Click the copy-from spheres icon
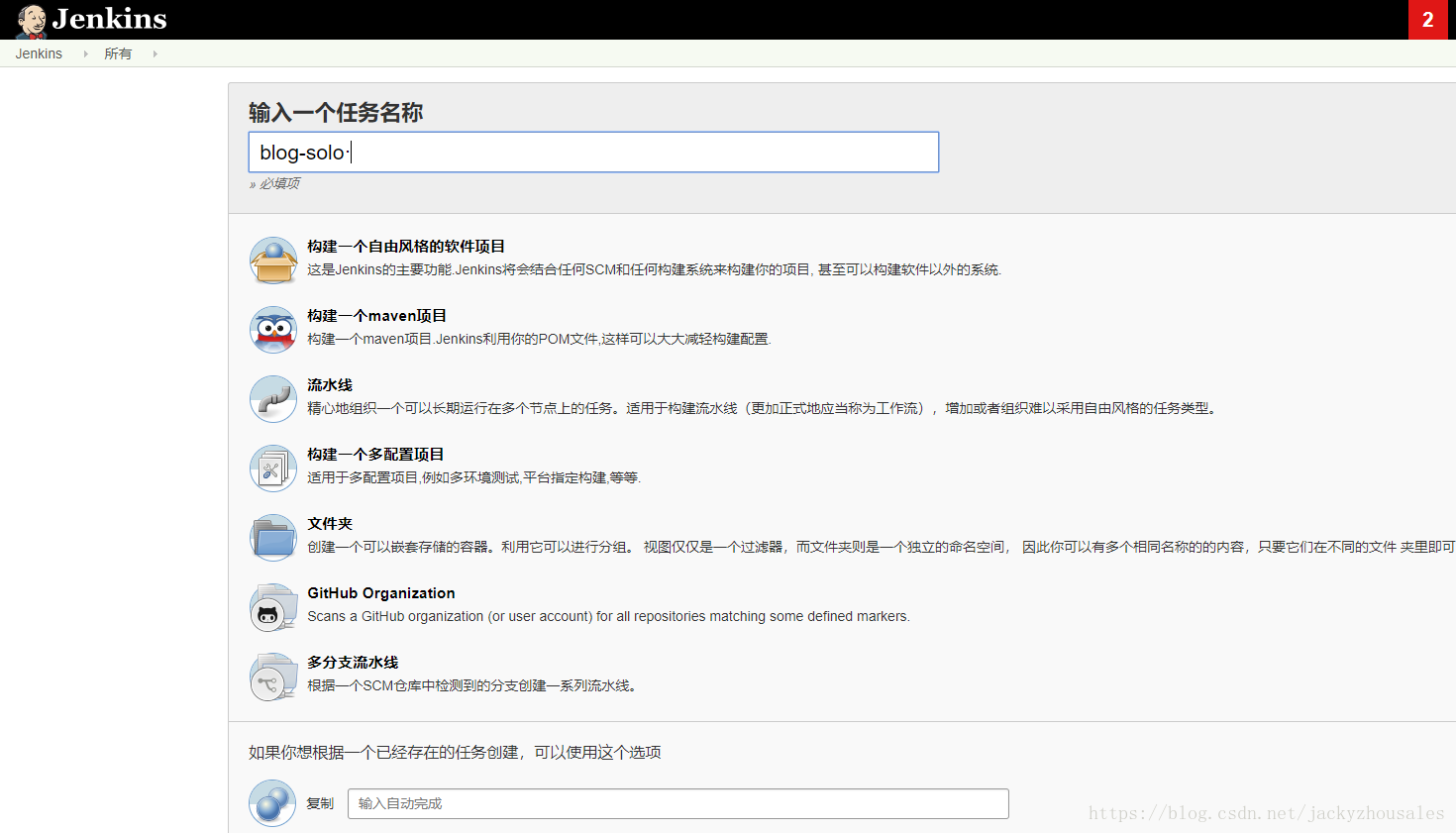 click(272, 803)
